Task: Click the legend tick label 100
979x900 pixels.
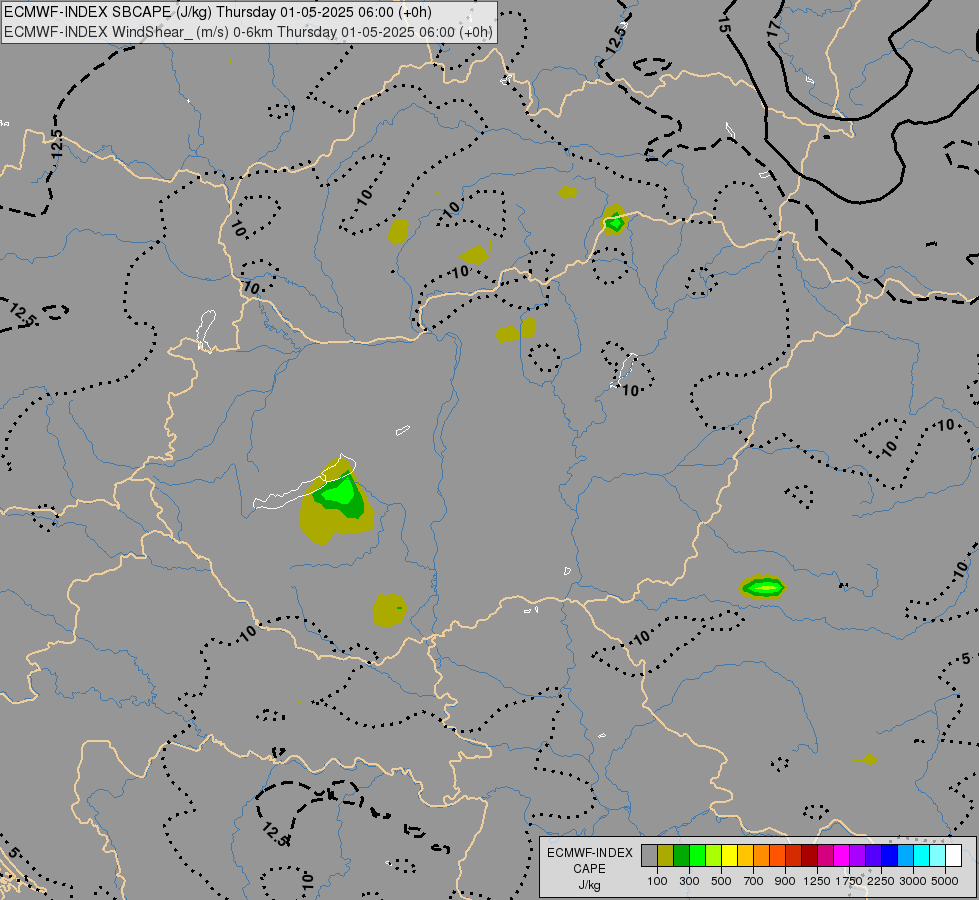Action: [x=657, y=881]
